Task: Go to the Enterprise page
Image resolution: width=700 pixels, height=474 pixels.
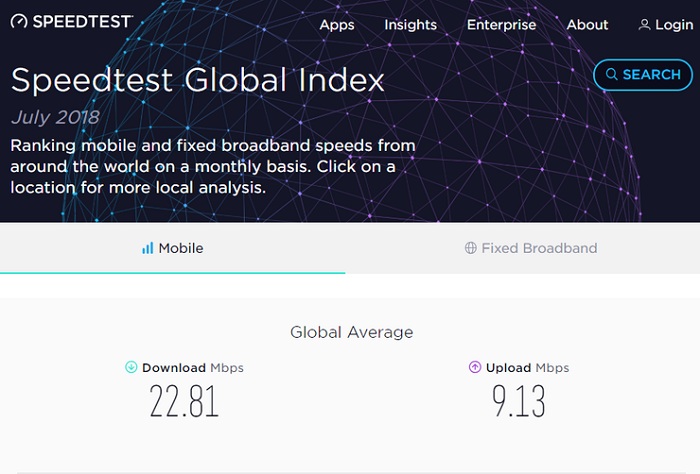Action: (501, 25)
